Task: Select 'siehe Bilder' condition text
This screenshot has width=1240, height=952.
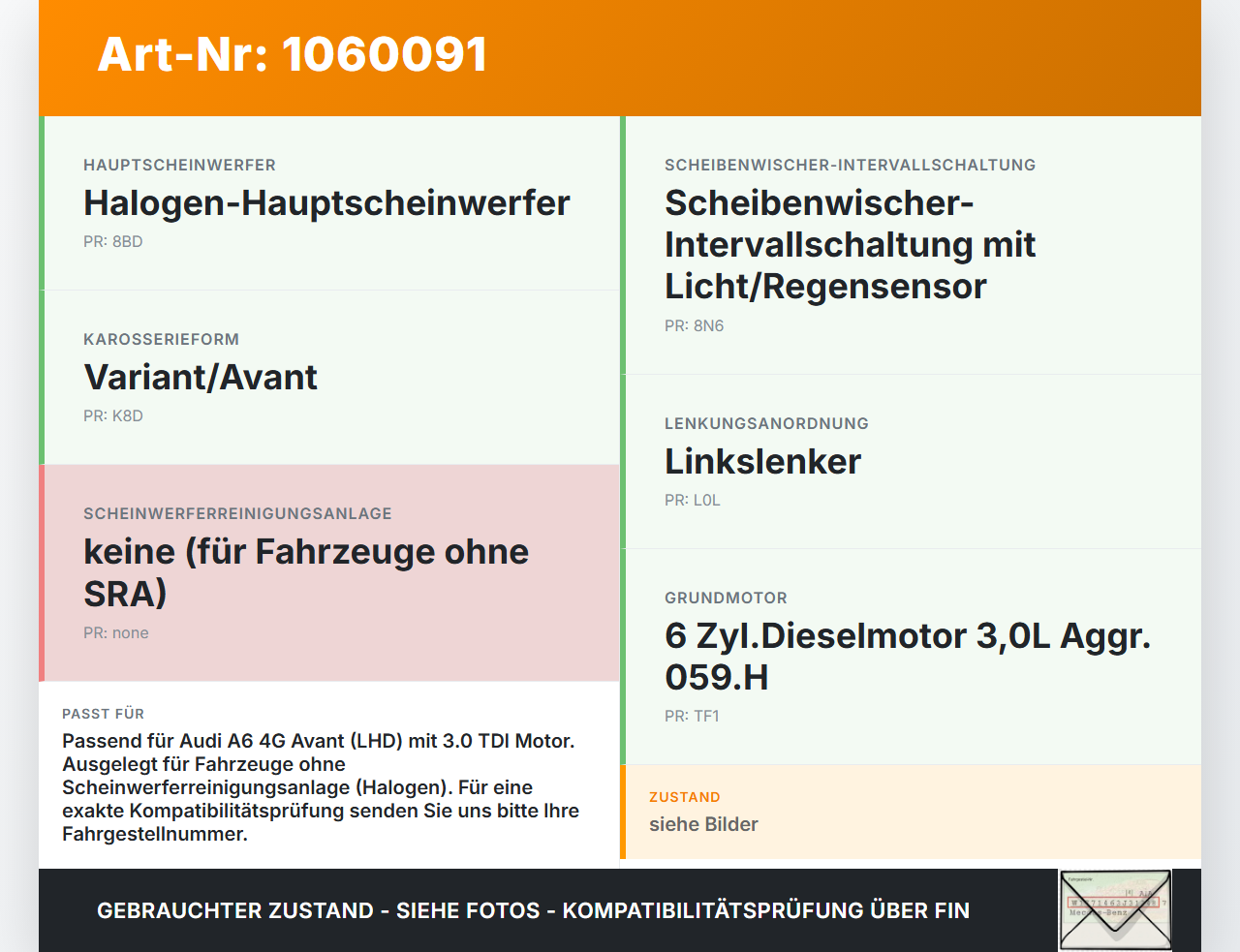Action: 703,824
